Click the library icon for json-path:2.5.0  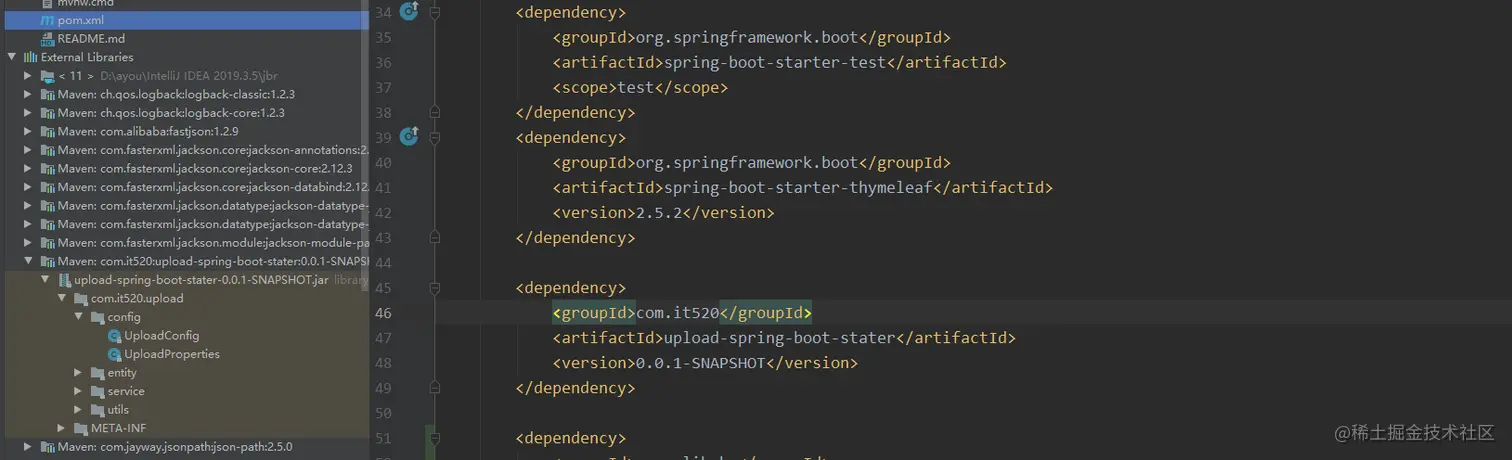[x=47, y=447]
